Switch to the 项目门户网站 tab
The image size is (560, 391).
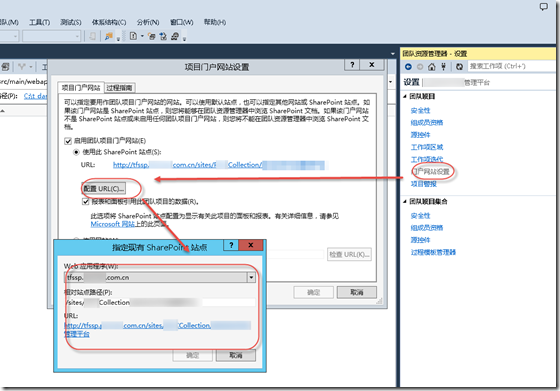click(x=81, y=87)
